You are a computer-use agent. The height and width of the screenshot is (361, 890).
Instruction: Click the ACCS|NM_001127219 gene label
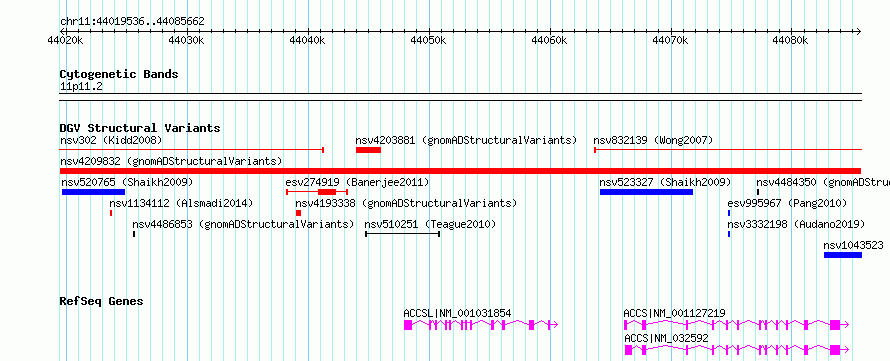point(674,313)
